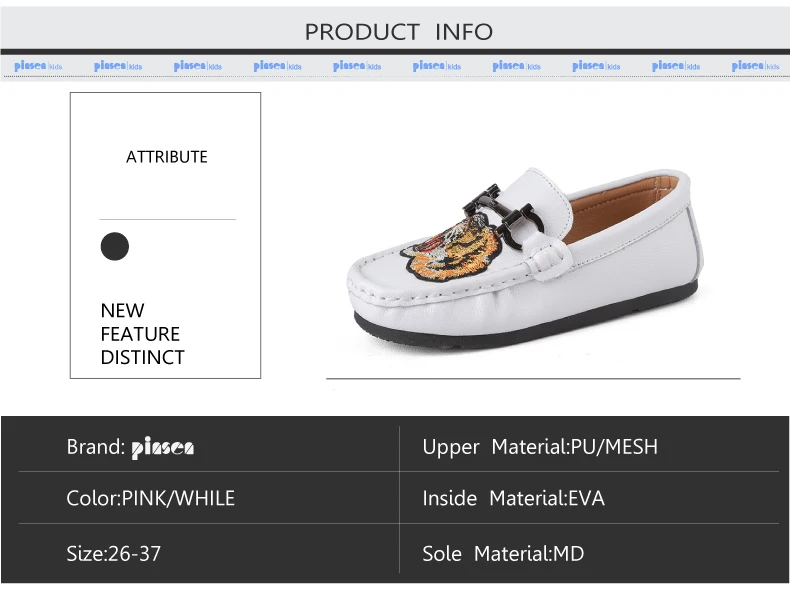790x600 pixels.
Task: Click the embroidered tiger patch on the shoe
Action: click(451, 248)
